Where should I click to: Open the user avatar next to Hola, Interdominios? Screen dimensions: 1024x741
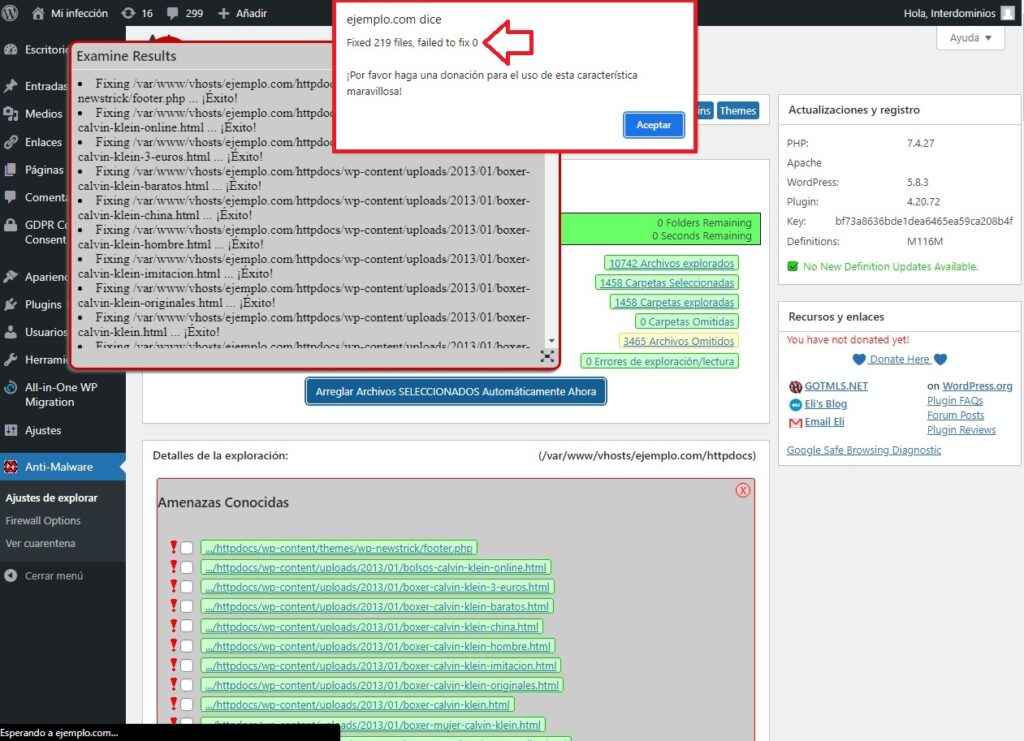pyautogui.click(x=1008, y=13)
